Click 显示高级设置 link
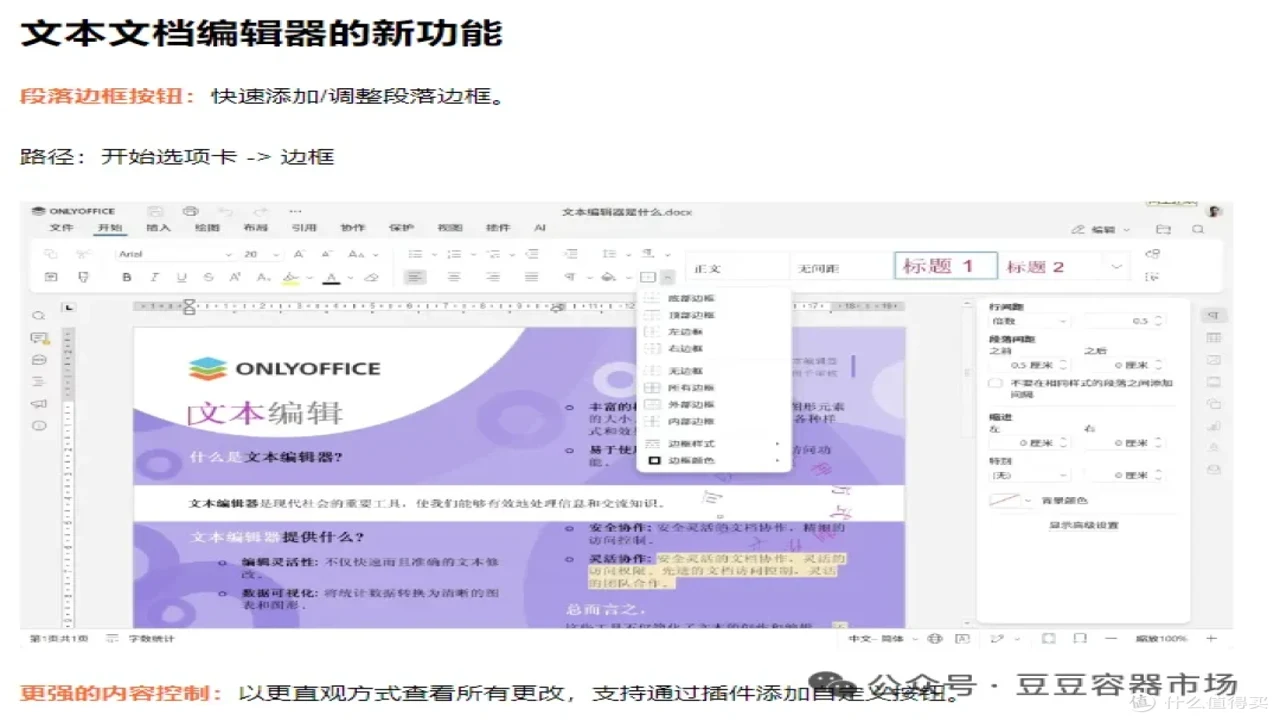Screen dimensions: 1280x720 point(1083,525)
